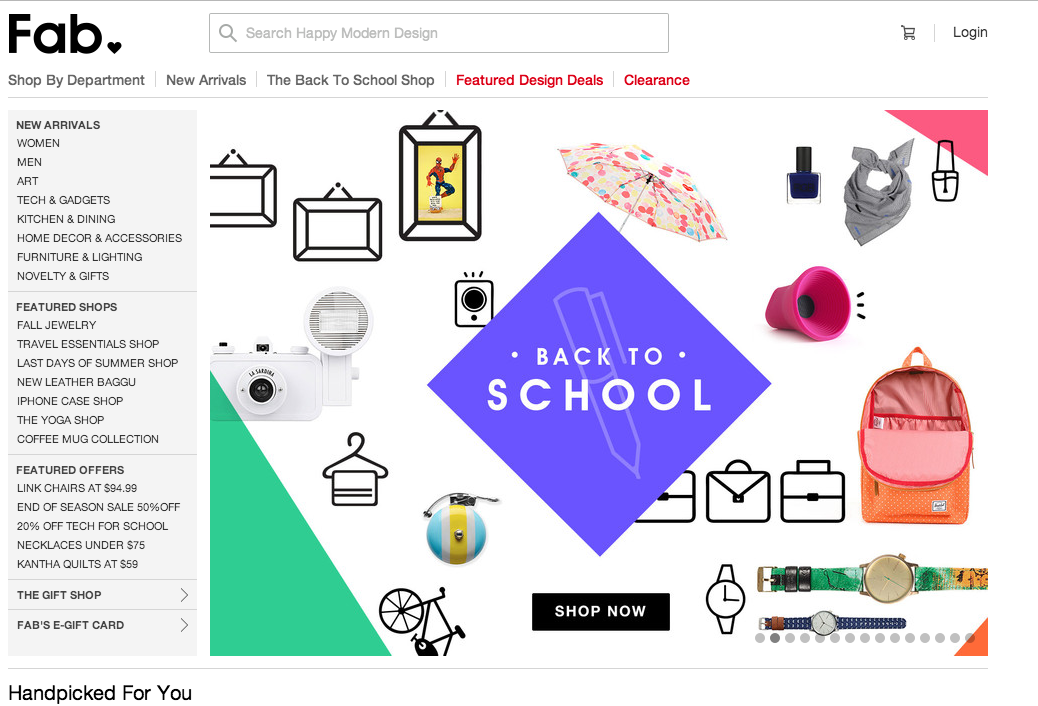Click the navy nail polish bottle
This screenshot has height=706, width=1038.
[x=803, y=174]
